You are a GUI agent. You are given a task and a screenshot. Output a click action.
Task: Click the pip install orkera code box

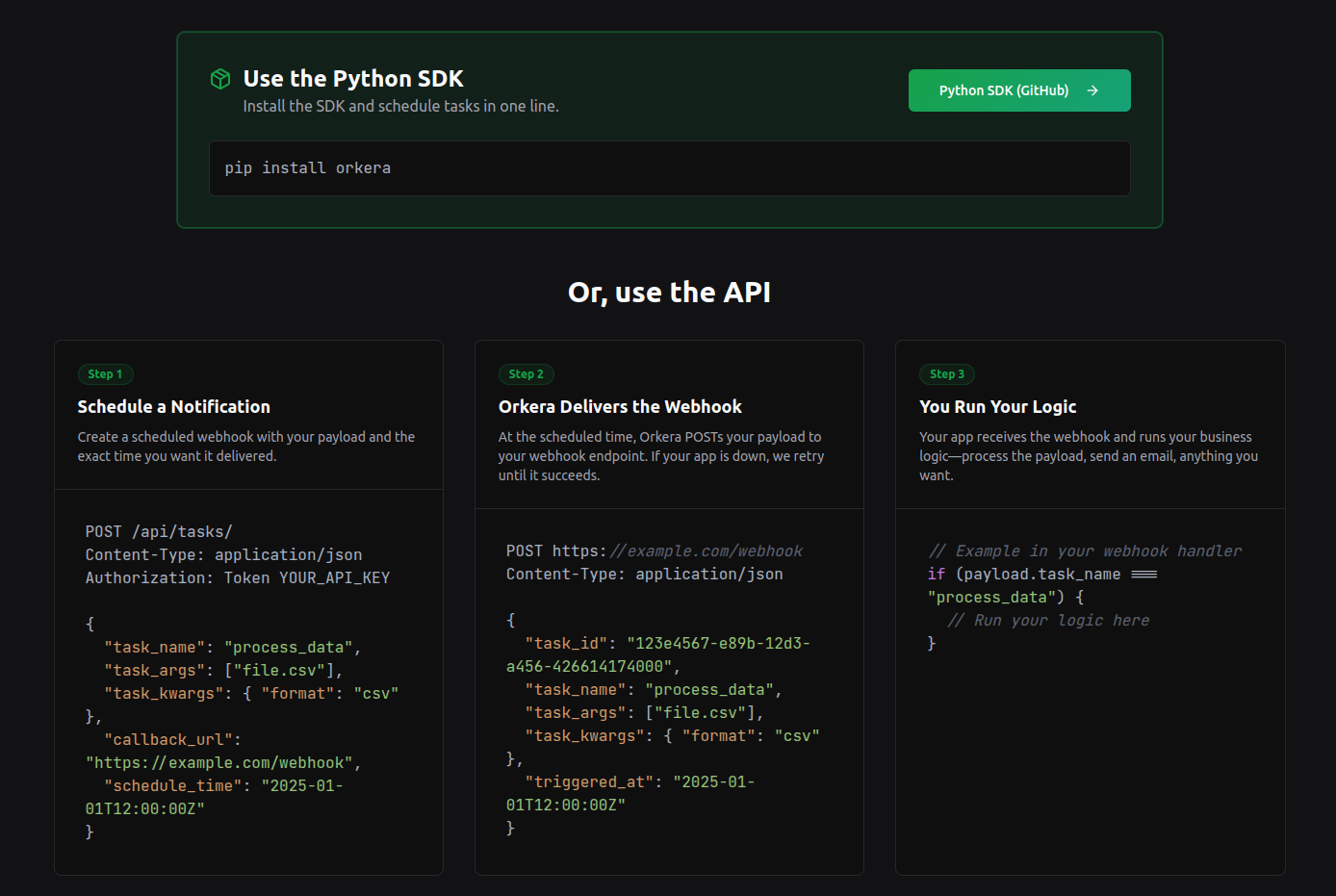pyautogui.click(x=670, y=168)
